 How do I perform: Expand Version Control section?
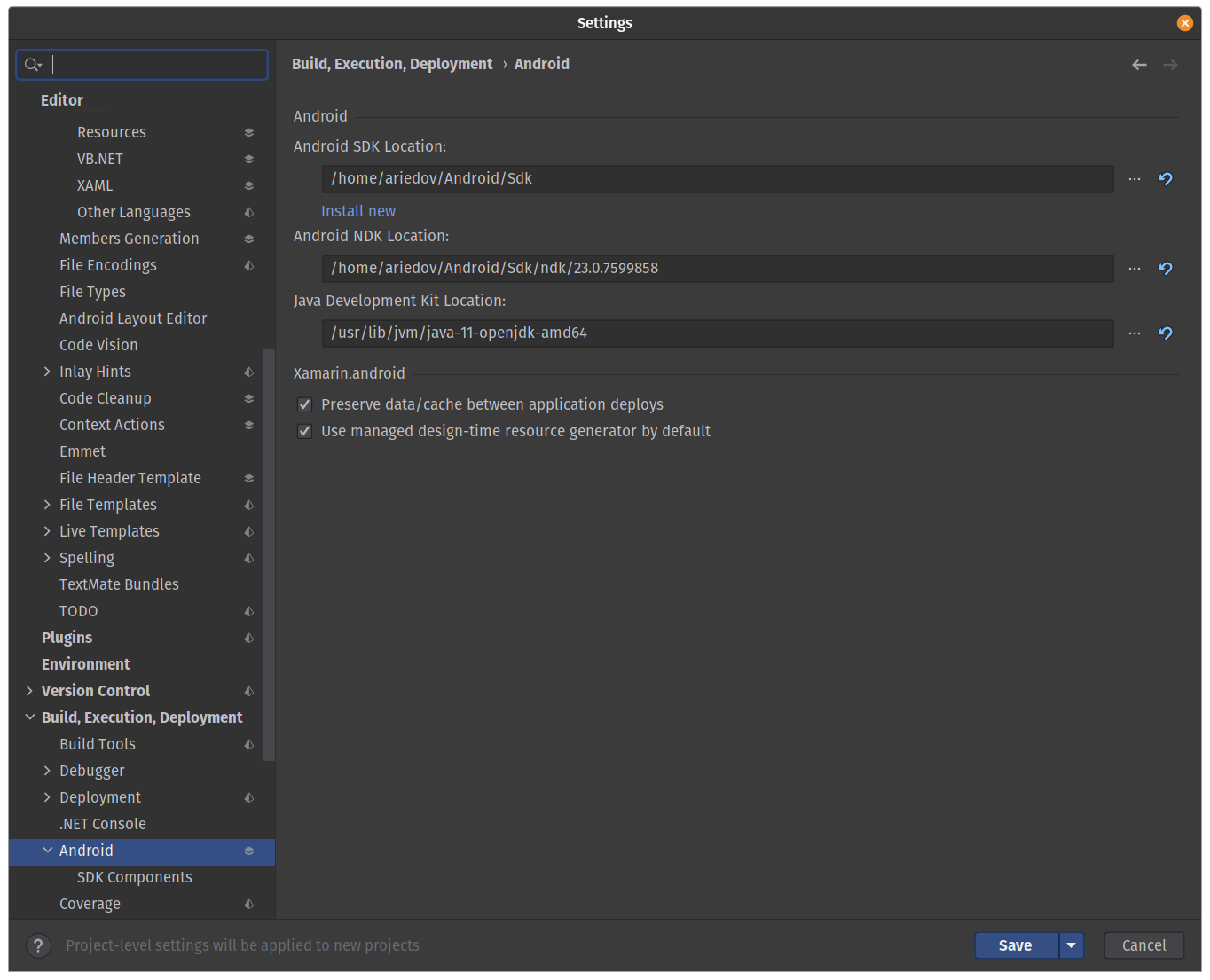coord(29,691)
